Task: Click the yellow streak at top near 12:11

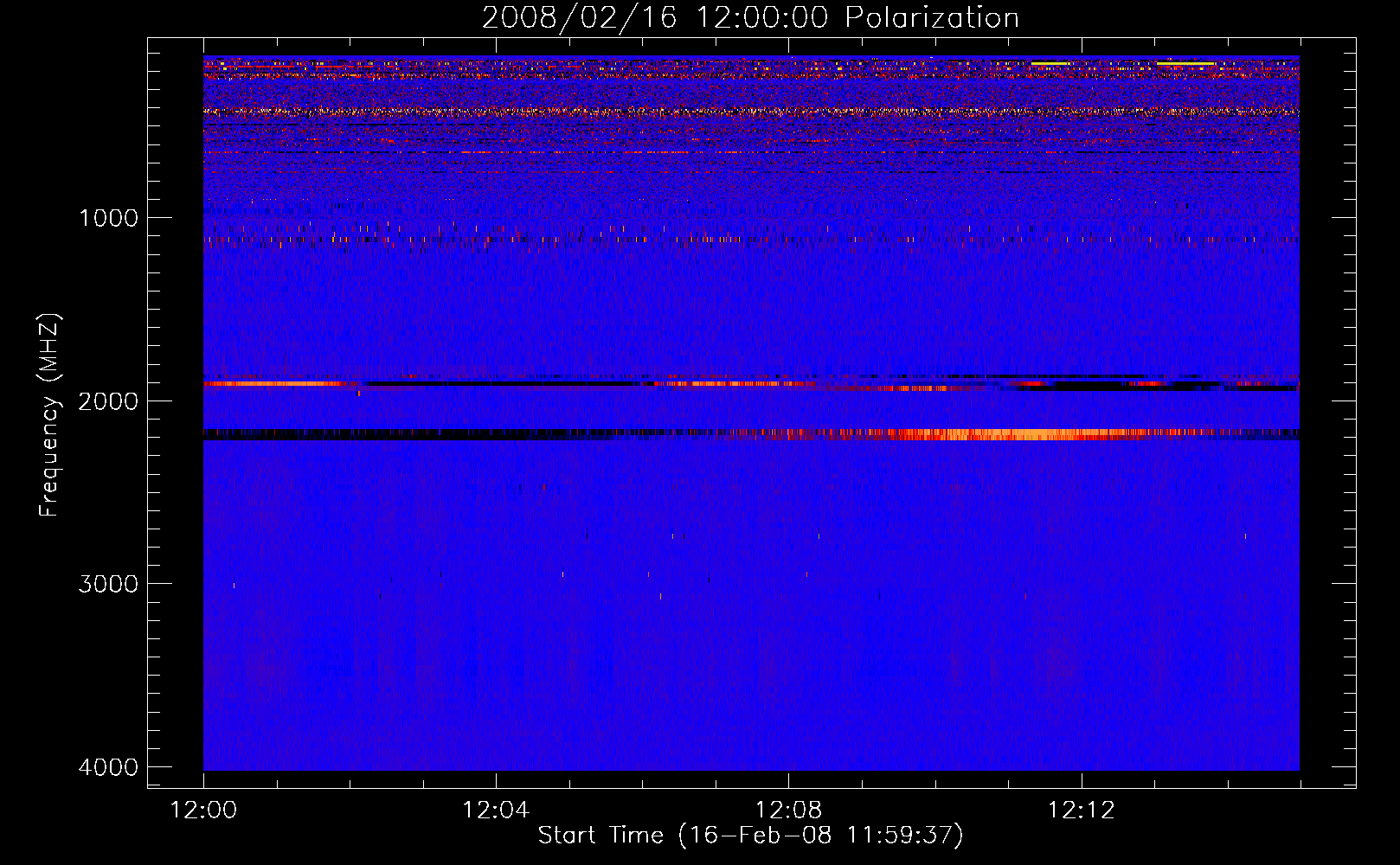Action: tap(1051, 63)
